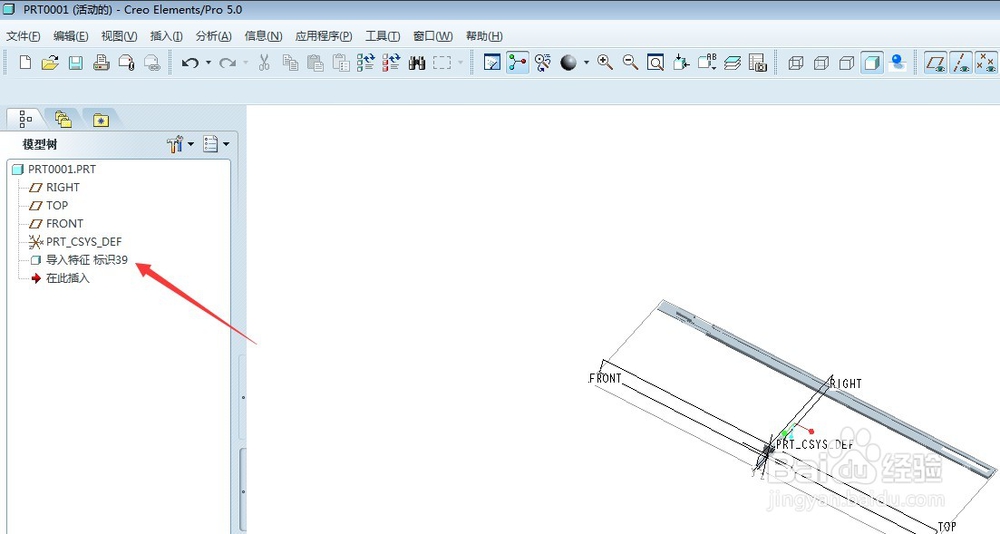
Task: Redo the last undone action
Action: (x=227, y=63)
